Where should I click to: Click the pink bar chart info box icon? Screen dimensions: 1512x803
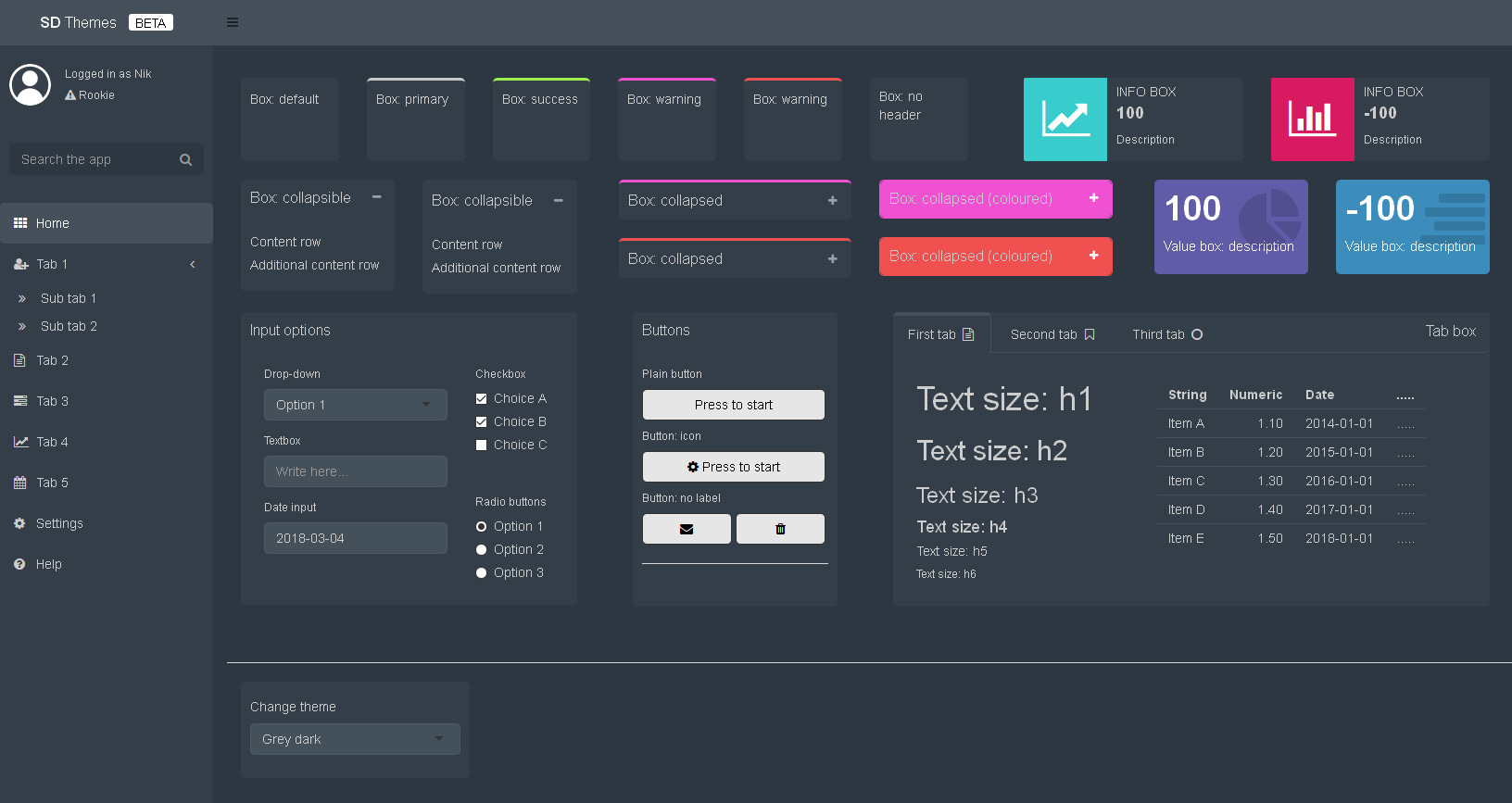(x=1312, y=119)
